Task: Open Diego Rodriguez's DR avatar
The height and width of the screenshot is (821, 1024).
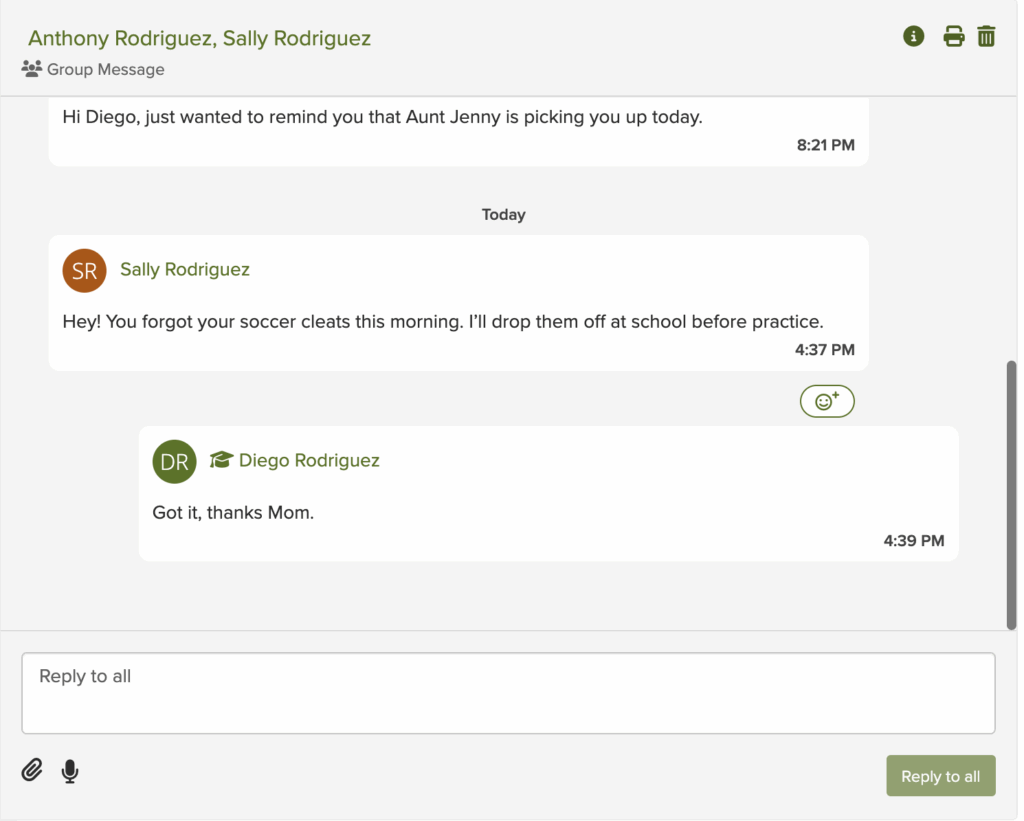Action: pyautogui.click(x=174, y=461)
